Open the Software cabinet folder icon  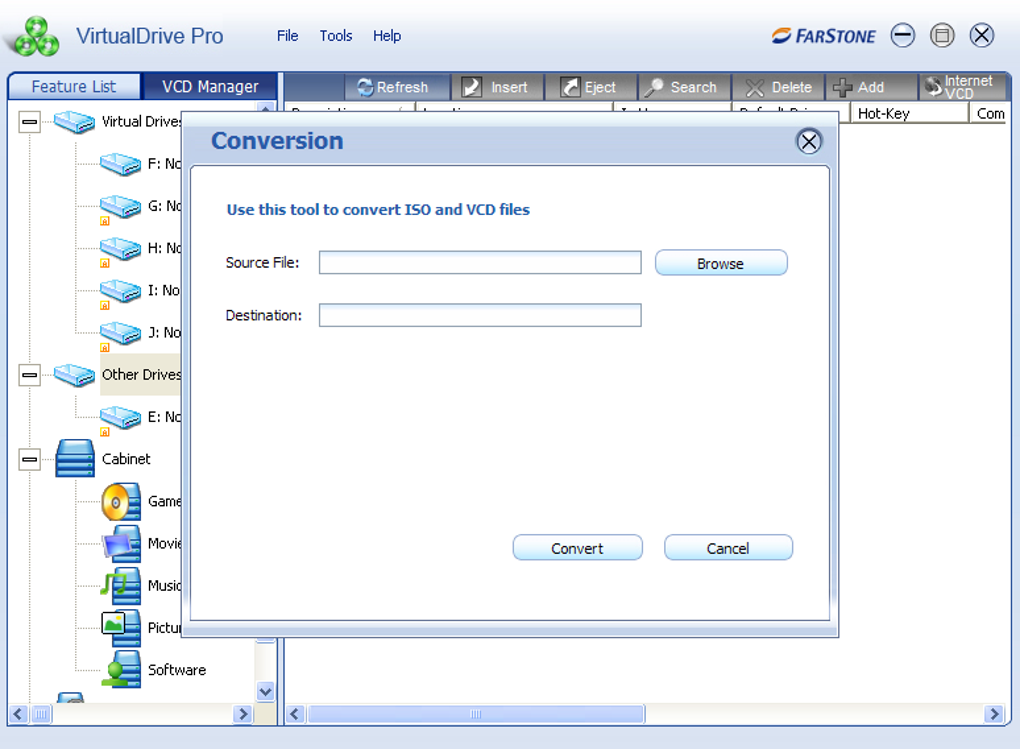[121, 670]
